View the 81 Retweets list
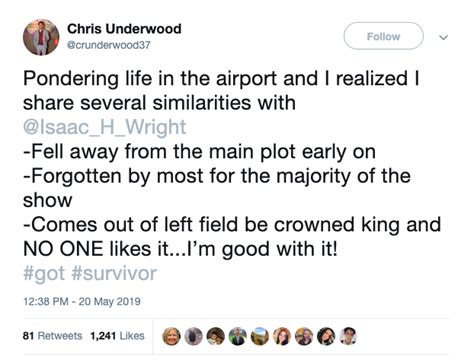The image size is (474, 360). coord(52,336)
